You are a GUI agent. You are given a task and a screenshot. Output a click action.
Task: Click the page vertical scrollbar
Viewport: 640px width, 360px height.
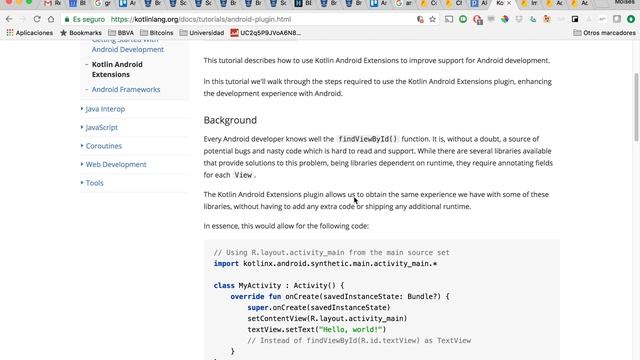(x=636, y=107)
